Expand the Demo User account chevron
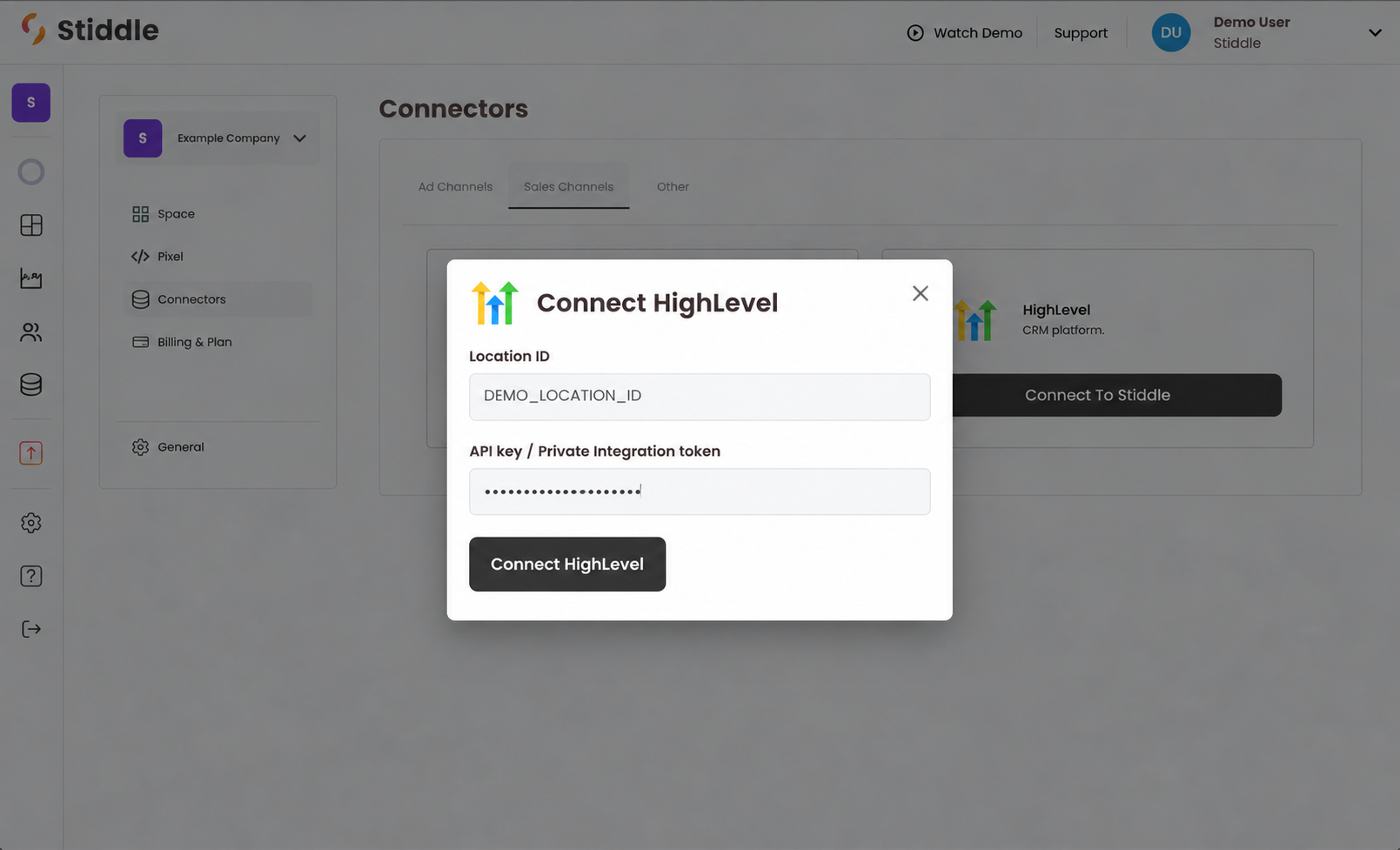Image resolution: width=1400 pixels, height=850 pixels. (1375, 33)
